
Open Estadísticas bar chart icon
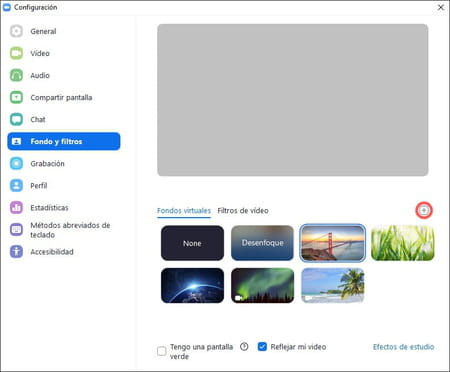(x=16, y=207)
